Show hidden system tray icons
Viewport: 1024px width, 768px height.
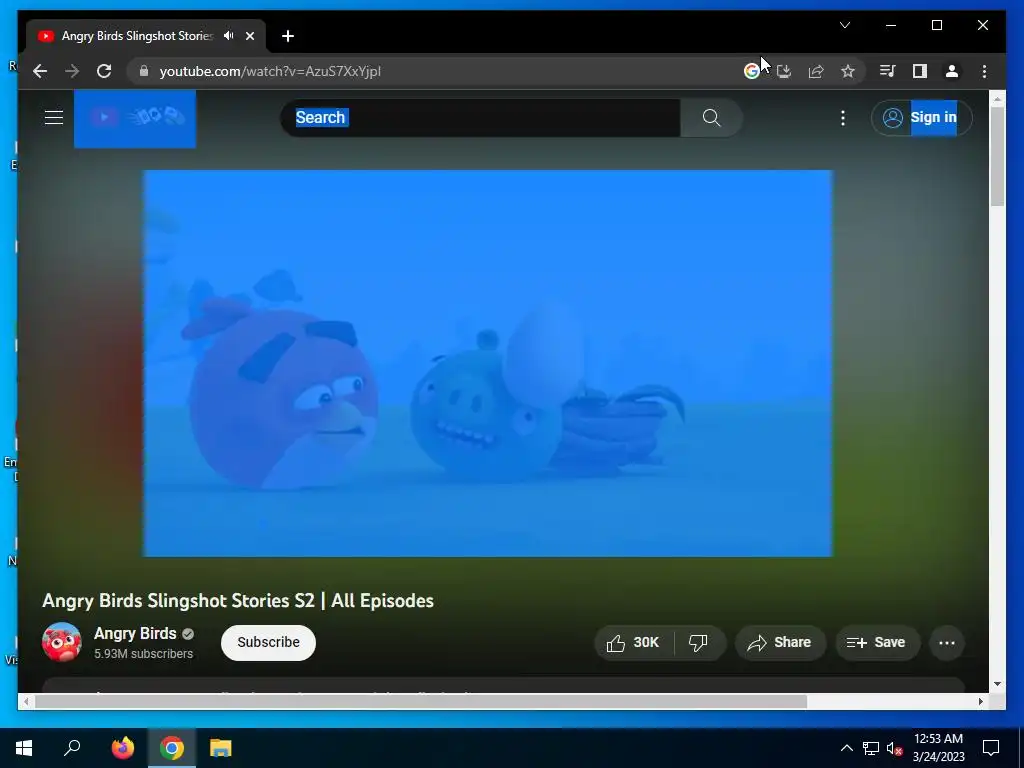(x=846, y=748)
